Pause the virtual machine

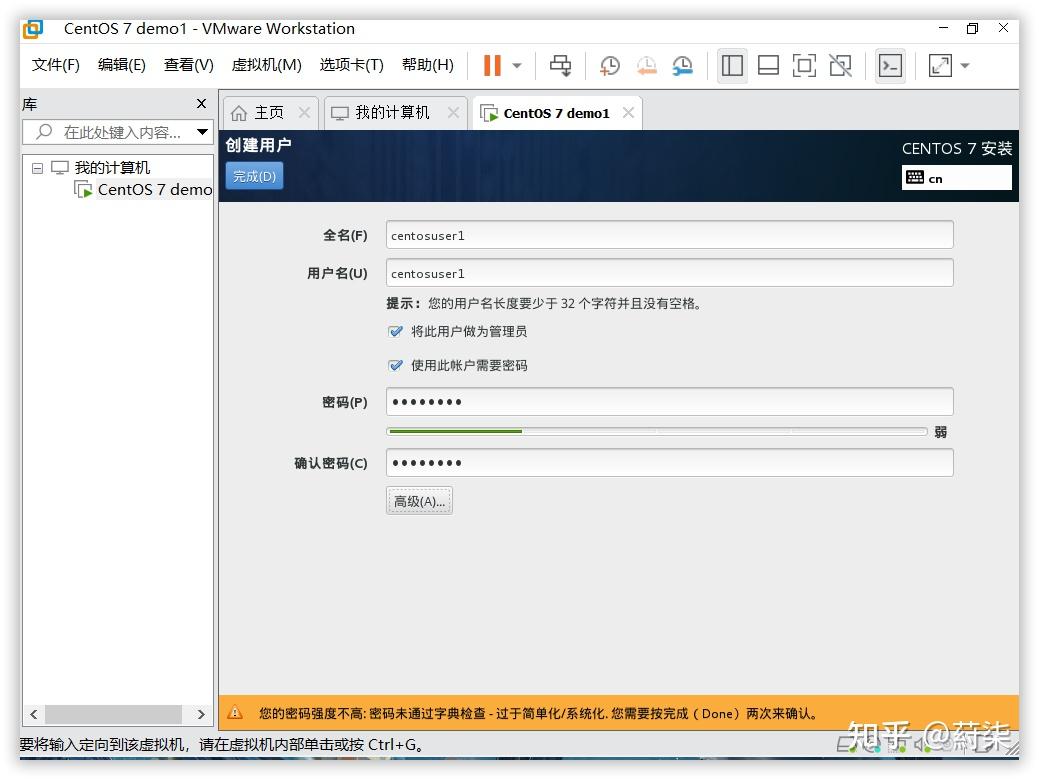[492, 65]
